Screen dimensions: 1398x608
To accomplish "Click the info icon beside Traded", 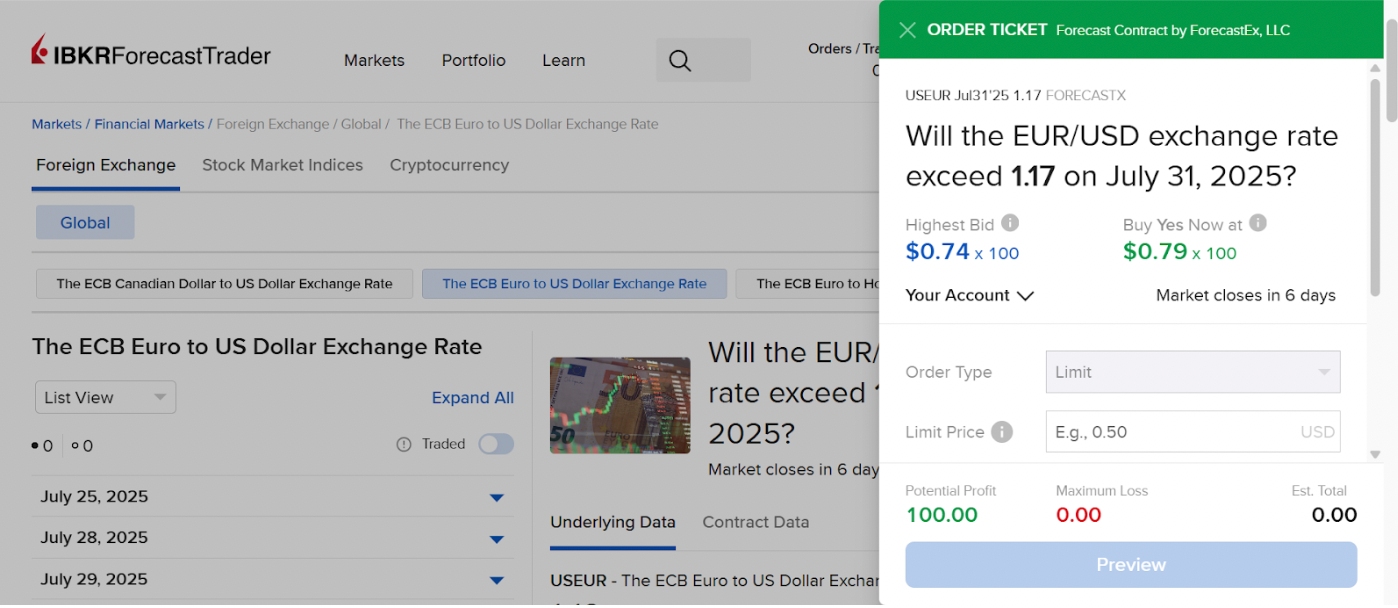I will point(404,444).
